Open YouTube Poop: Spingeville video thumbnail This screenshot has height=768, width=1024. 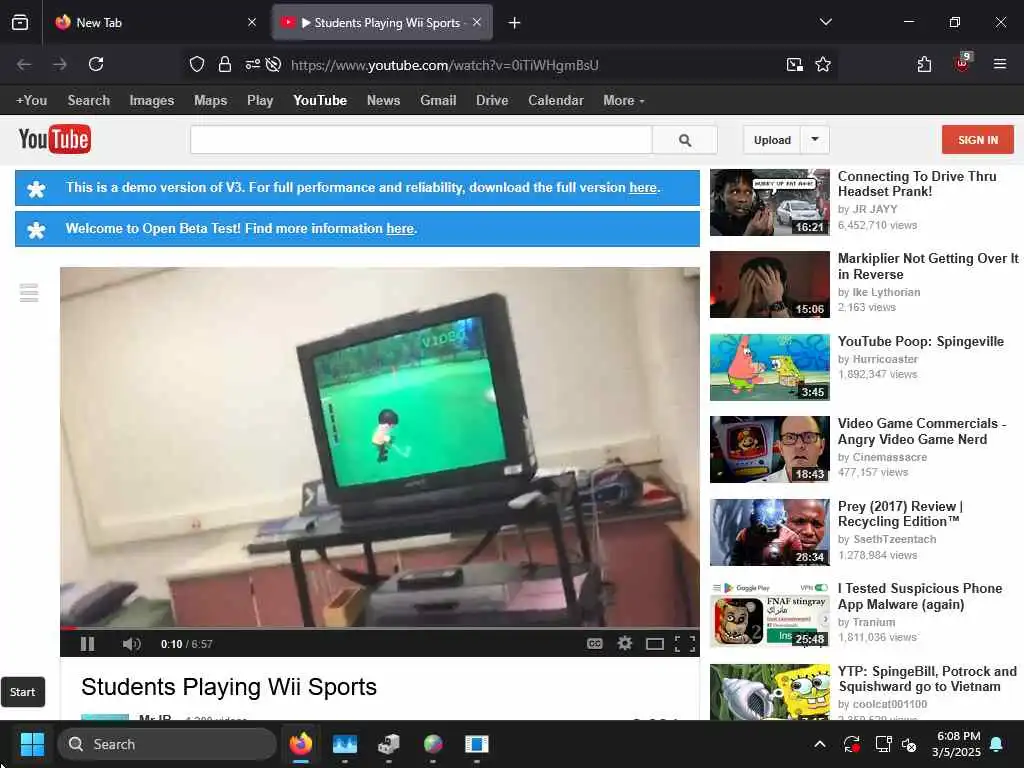pos(770,367)
